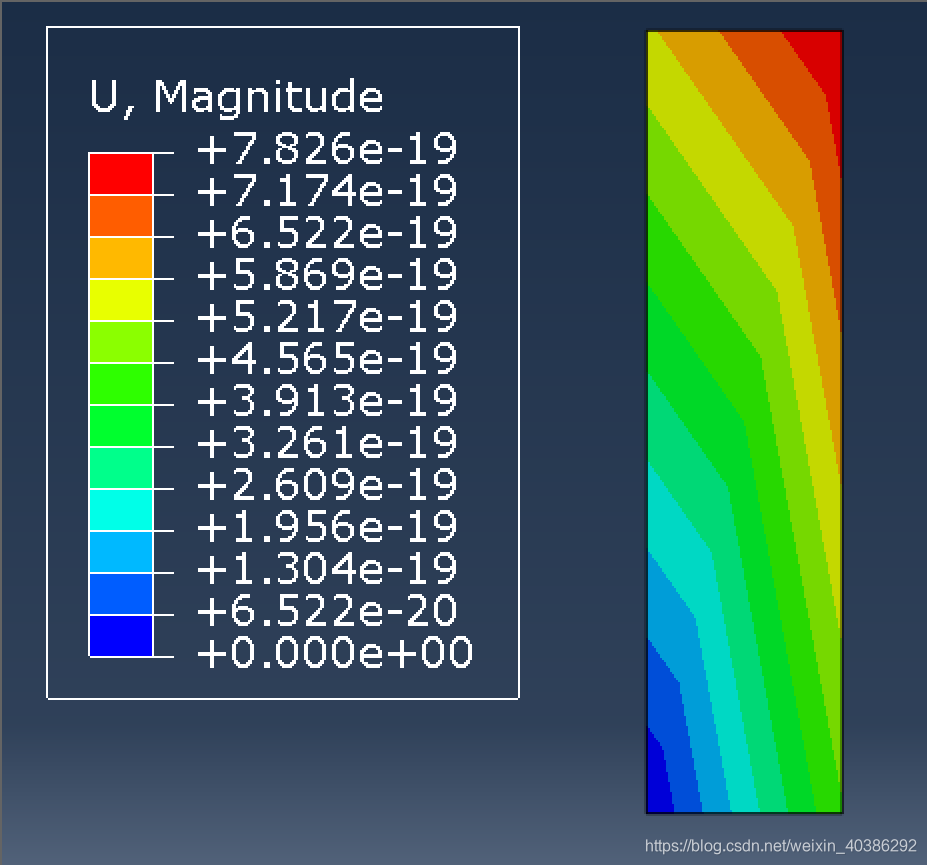This screenshot has height=865, width=927.
Task: Click the orange-red swatch below the red one
Action: tap(121, 216)
